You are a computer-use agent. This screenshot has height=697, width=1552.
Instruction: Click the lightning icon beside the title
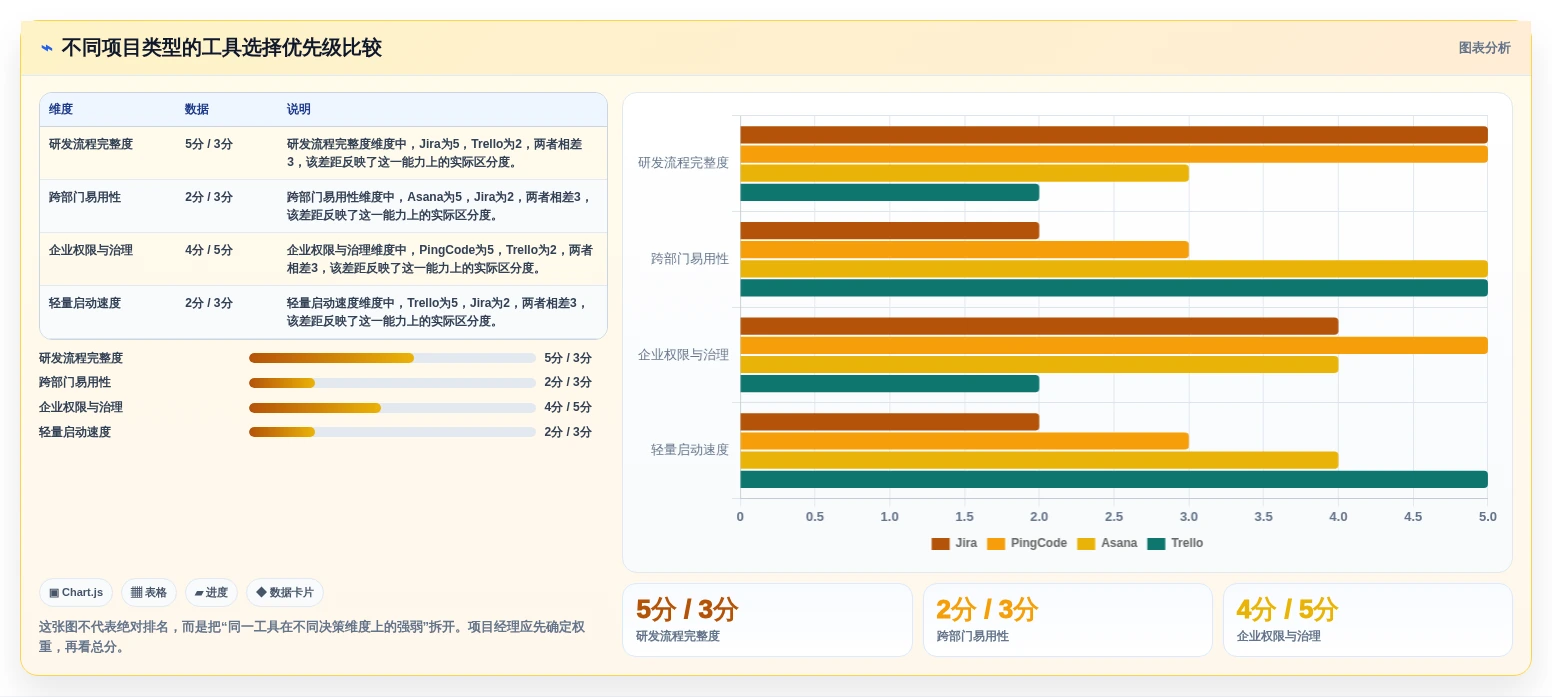pyautogui.click(x=47, y=48)
